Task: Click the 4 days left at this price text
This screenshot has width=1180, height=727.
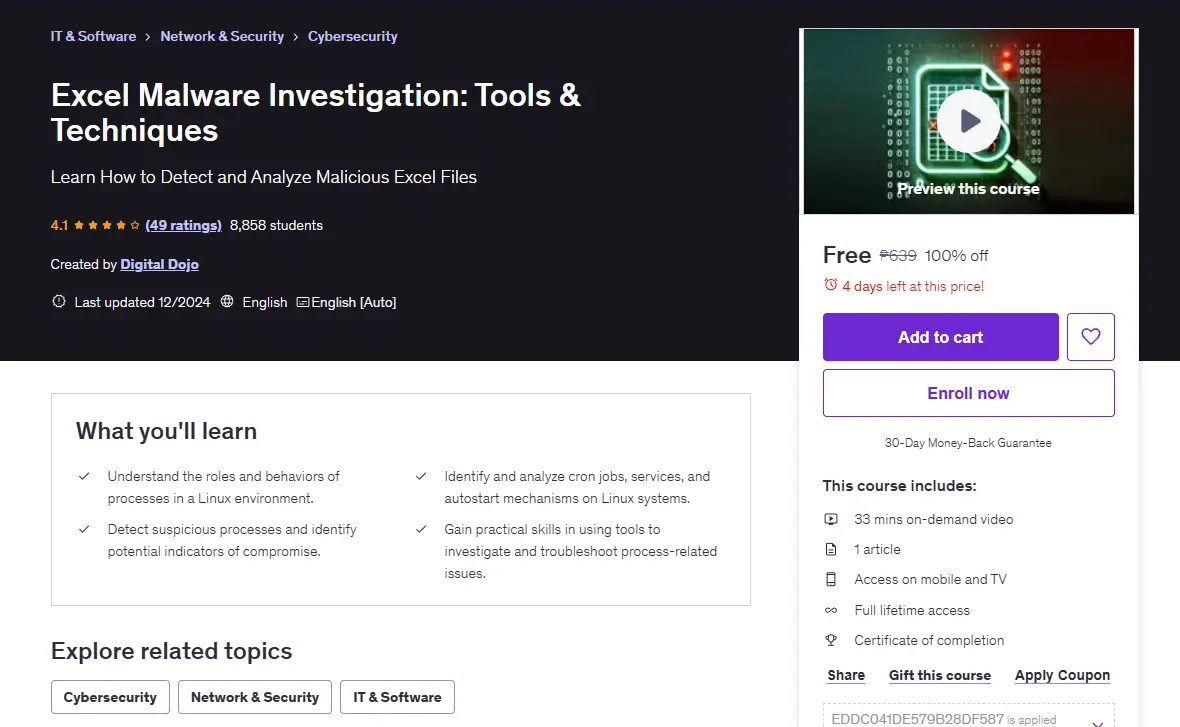Action: [913, 286]
